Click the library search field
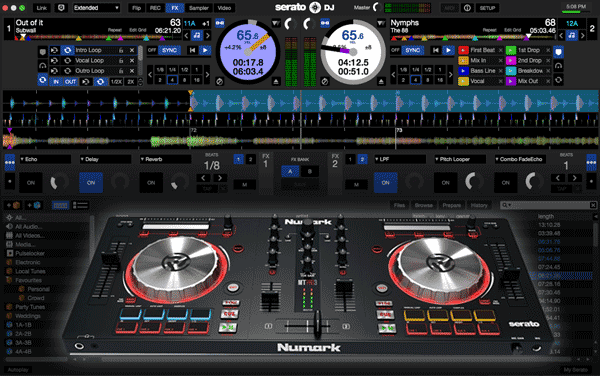 click(548, 205)
